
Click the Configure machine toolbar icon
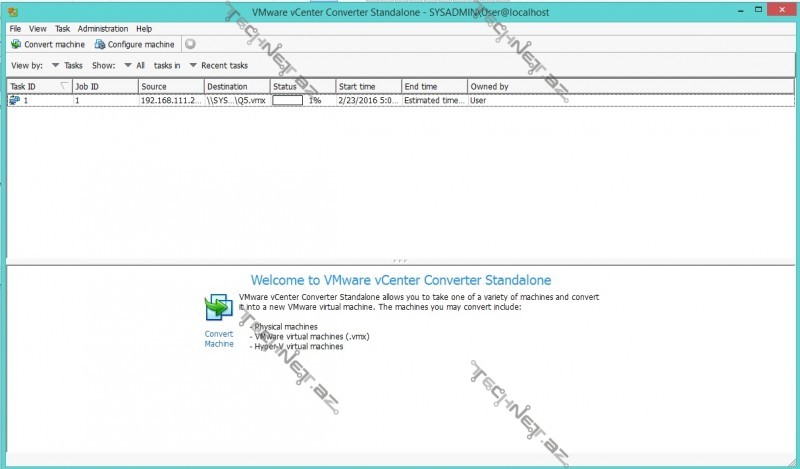(x=100, y=44)
